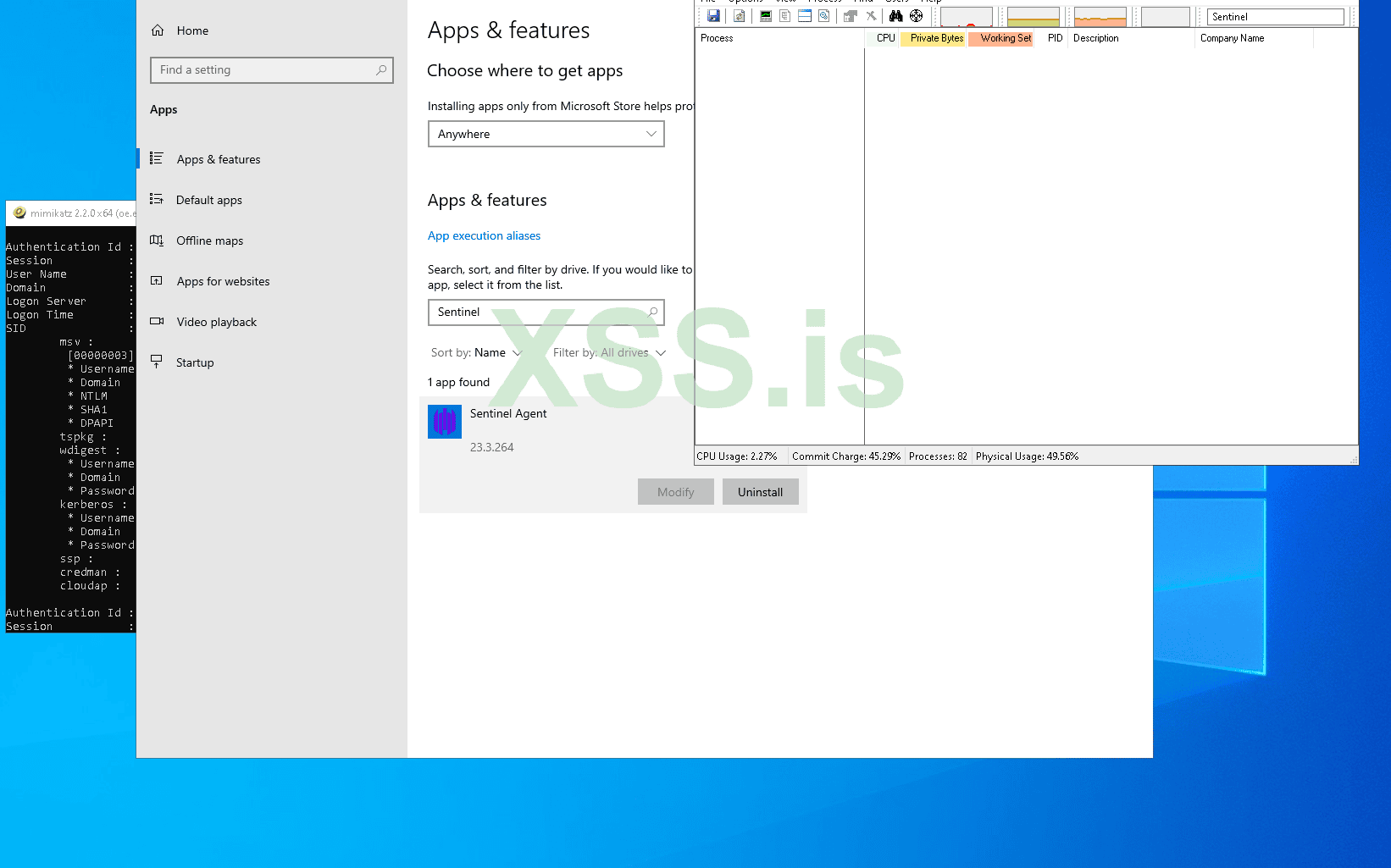Click the orange physical memory mini graph
Screen dimensions: 1391x868
tap(1100, 17)
